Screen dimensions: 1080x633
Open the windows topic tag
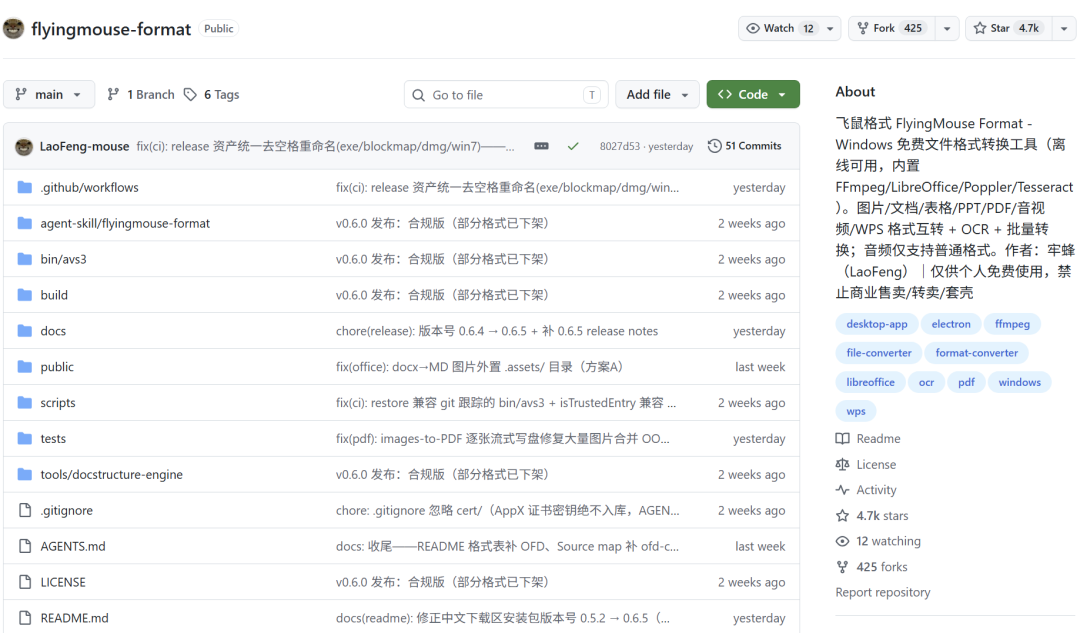1019,382
